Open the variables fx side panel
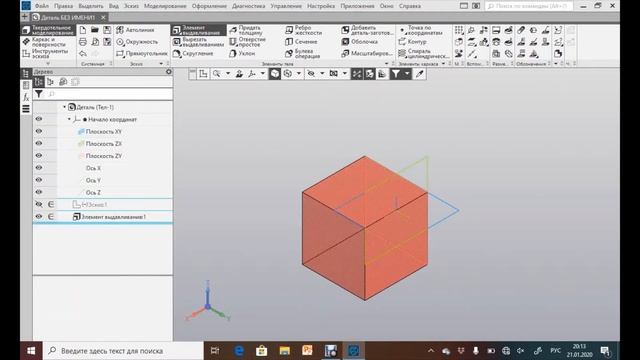 click(26, 97)
